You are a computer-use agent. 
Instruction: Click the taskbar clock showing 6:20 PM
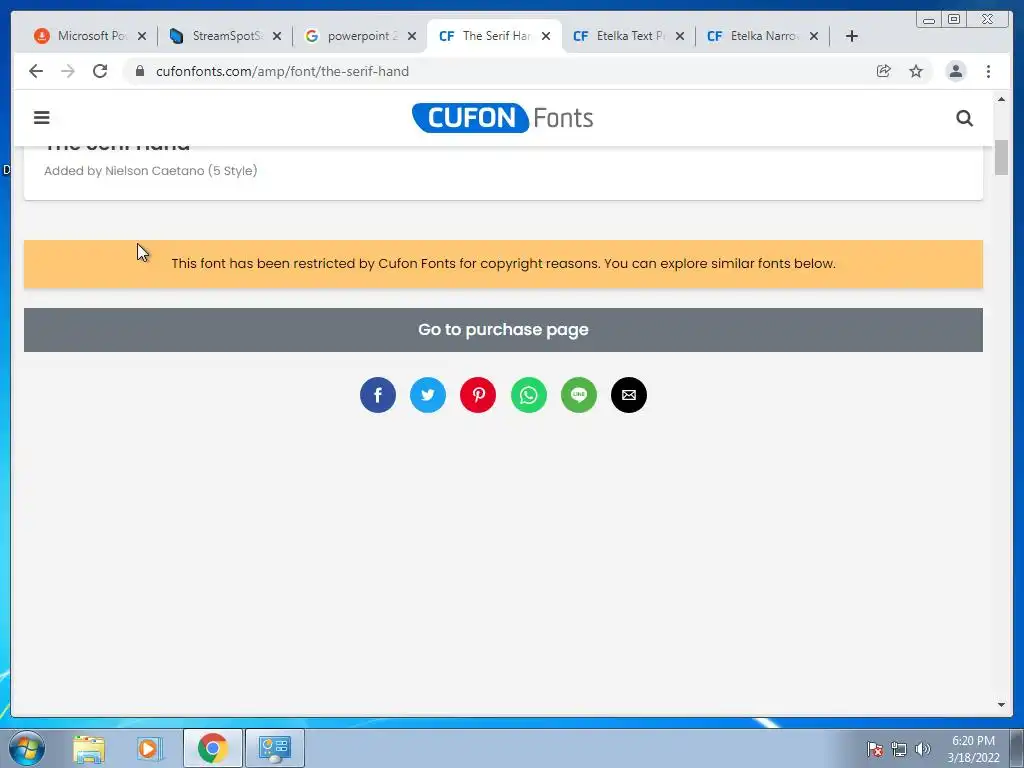tap(973, 749)
